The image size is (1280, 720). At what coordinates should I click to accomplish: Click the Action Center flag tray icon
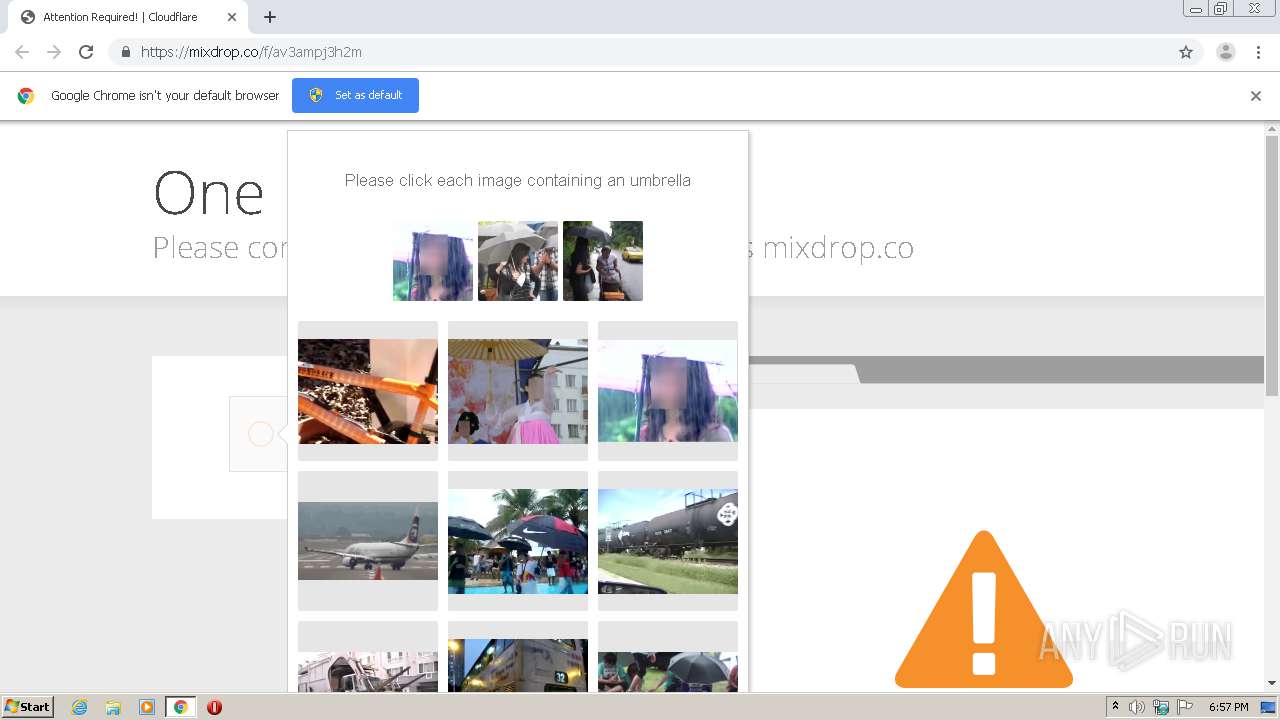[x=1184, y=707]
